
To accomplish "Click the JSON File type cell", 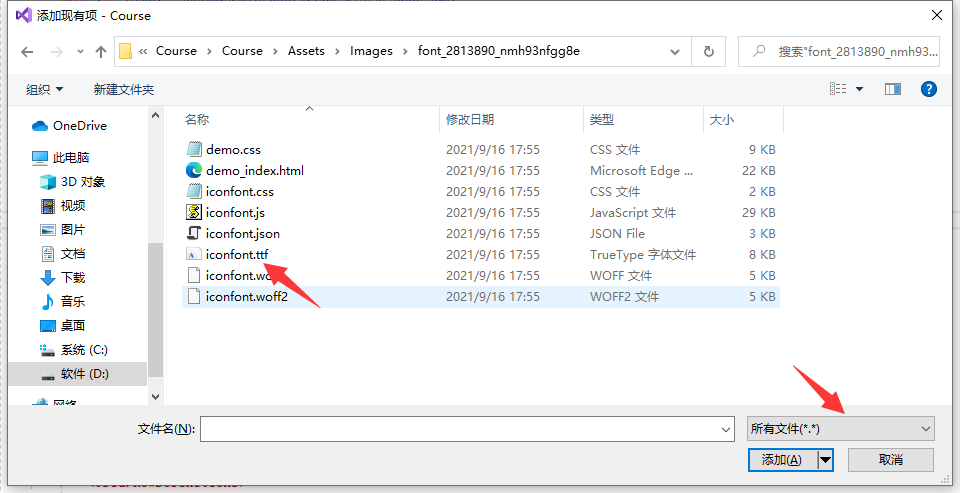I will coord(617,233).
